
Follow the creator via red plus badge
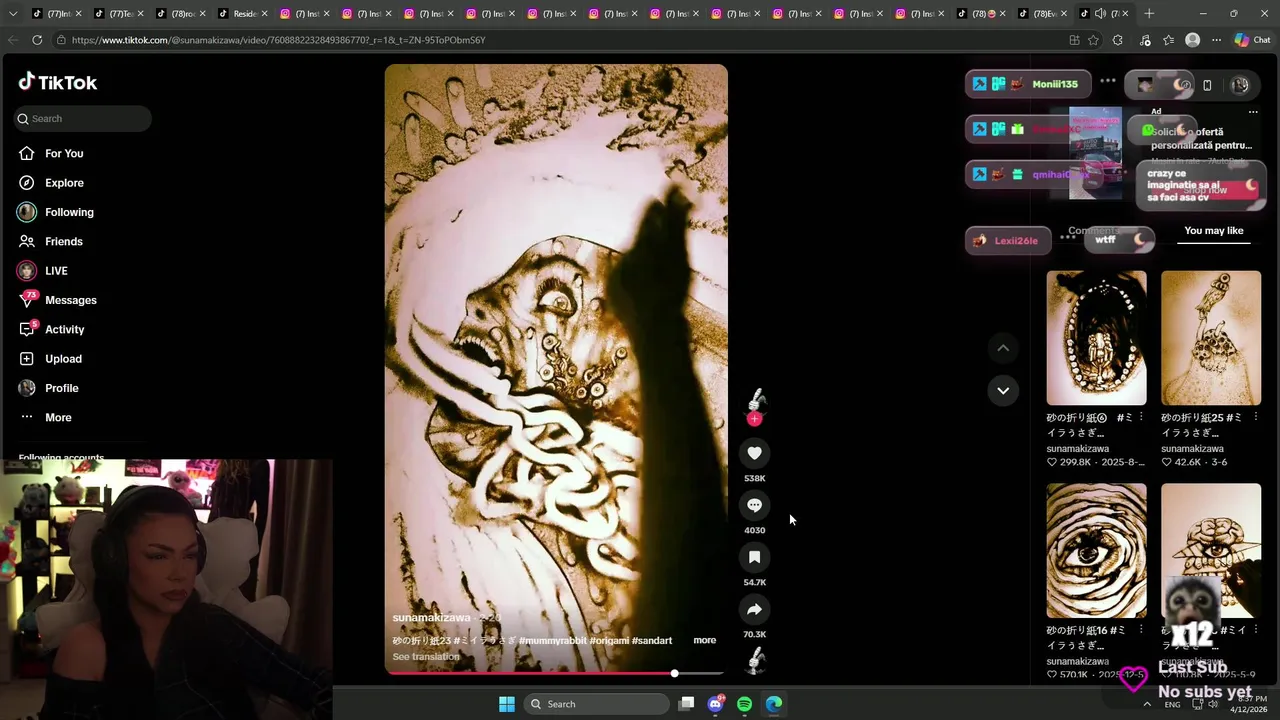click(754, 419)
